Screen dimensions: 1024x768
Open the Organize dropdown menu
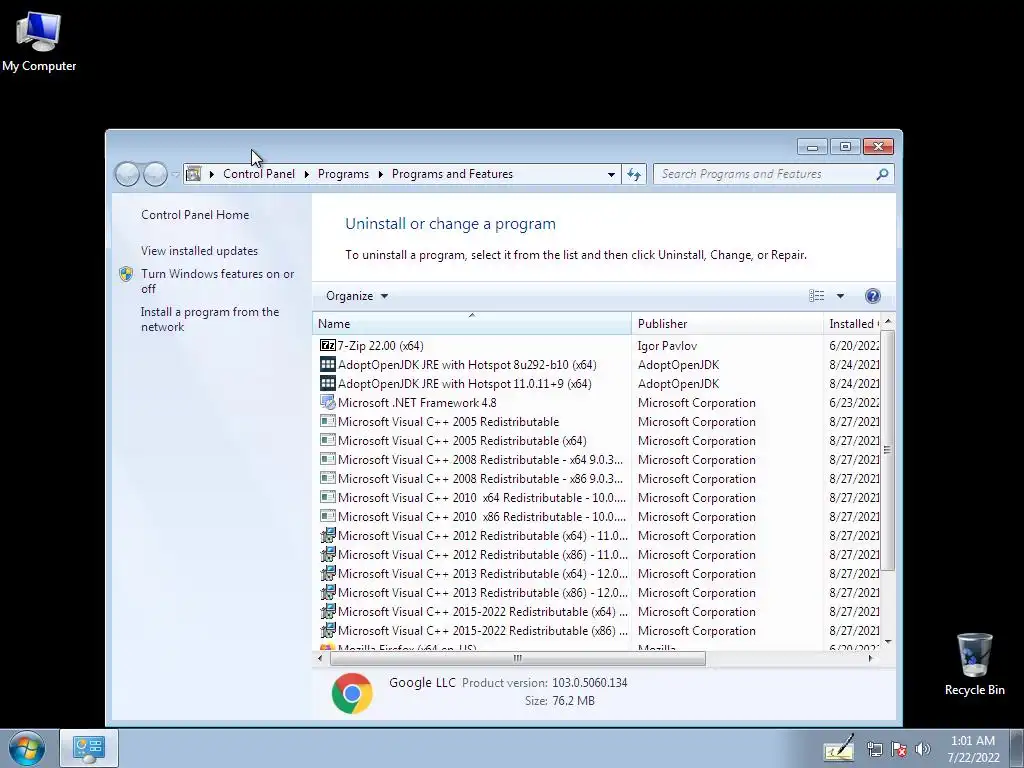tap(357, 296)
